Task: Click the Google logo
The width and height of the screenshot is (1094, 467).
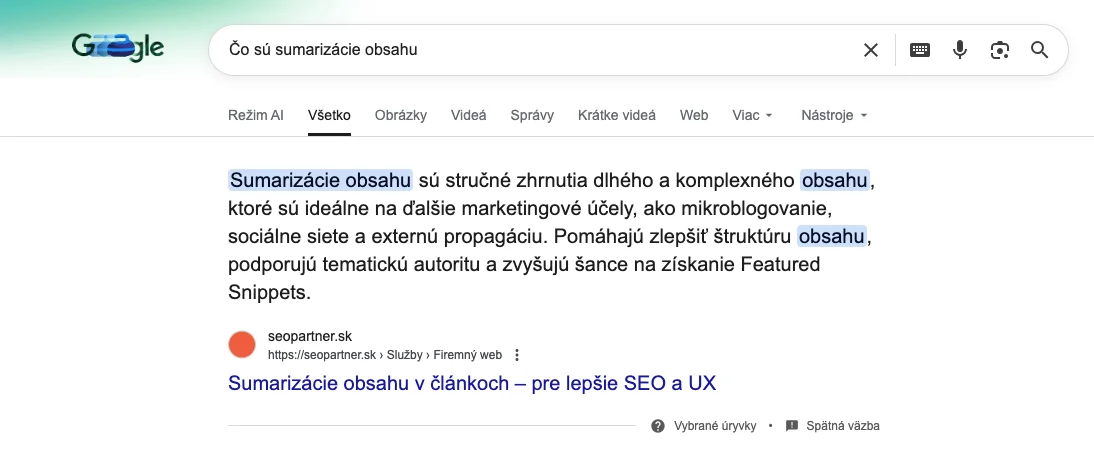Action: (118, 48)
